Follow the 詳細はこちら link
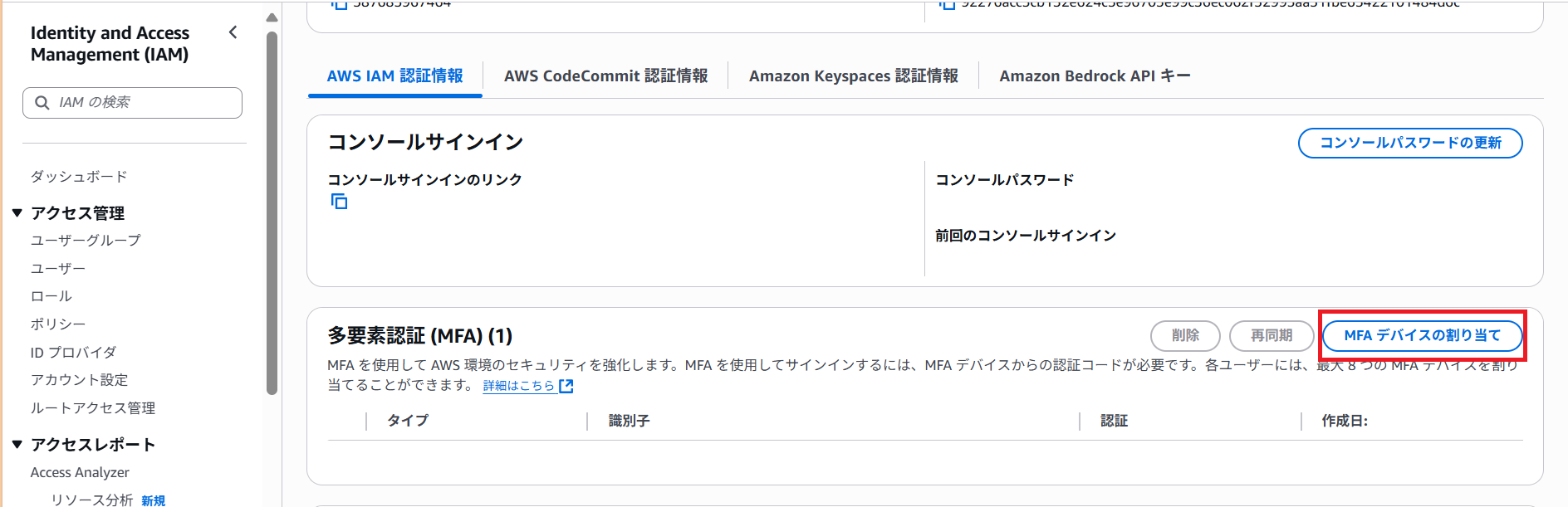 [518, 386]
